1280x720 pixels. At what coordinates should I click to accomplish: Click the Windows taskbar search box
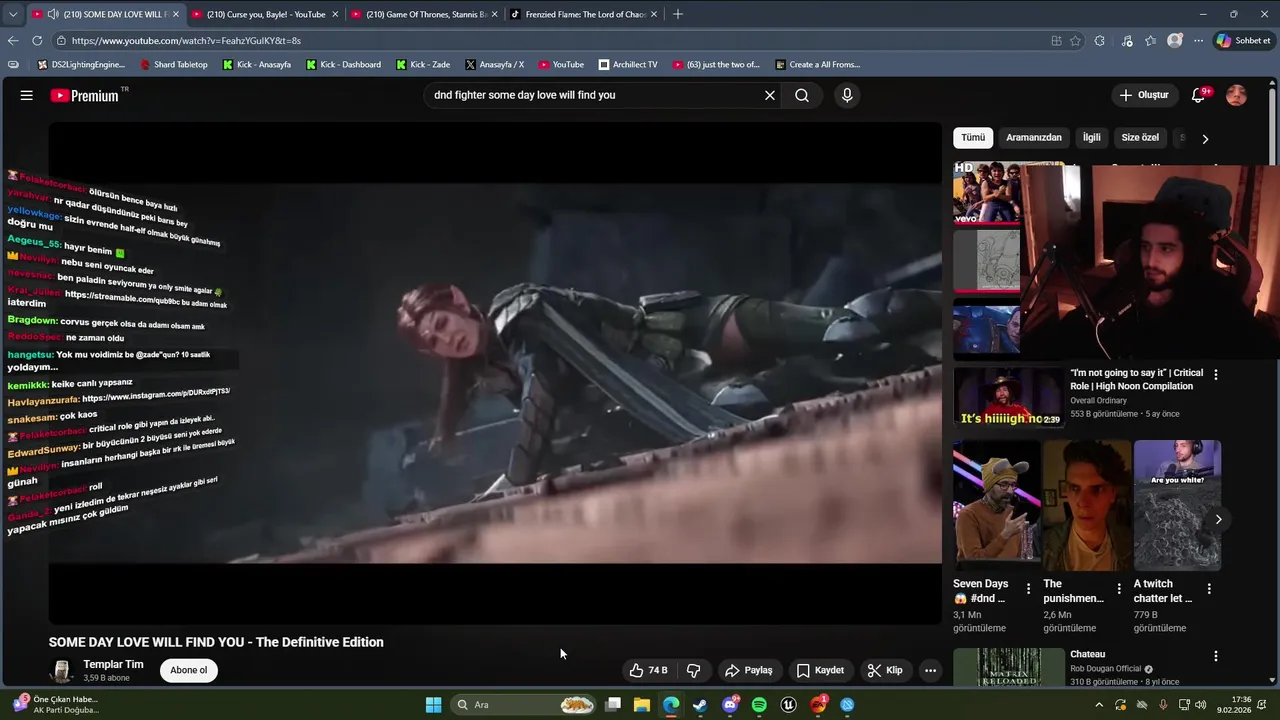(525, 705)
